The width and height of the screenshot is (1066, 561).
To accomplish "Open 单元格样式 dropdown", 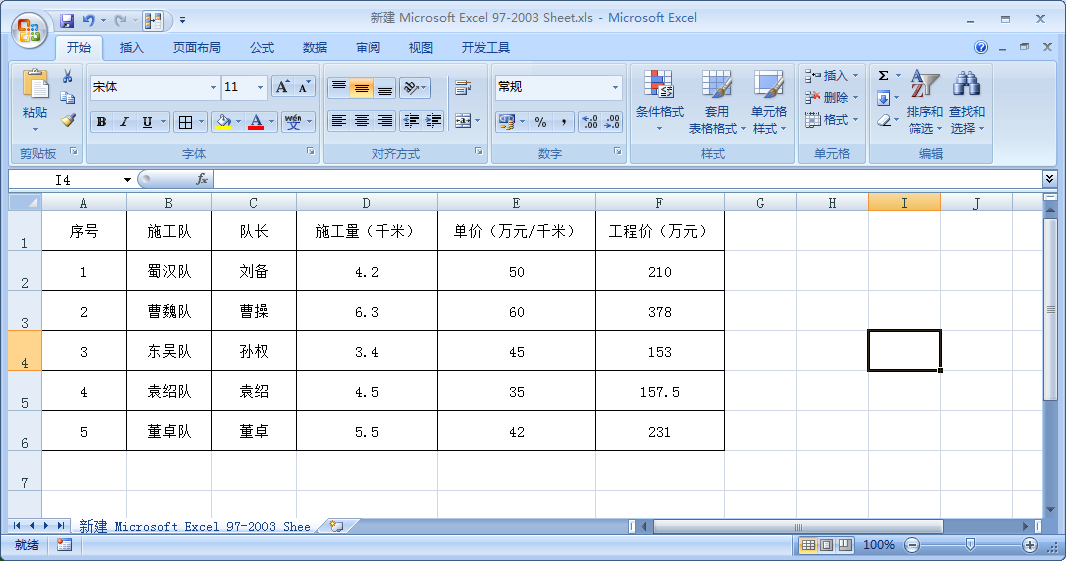I will coord(769,102).
